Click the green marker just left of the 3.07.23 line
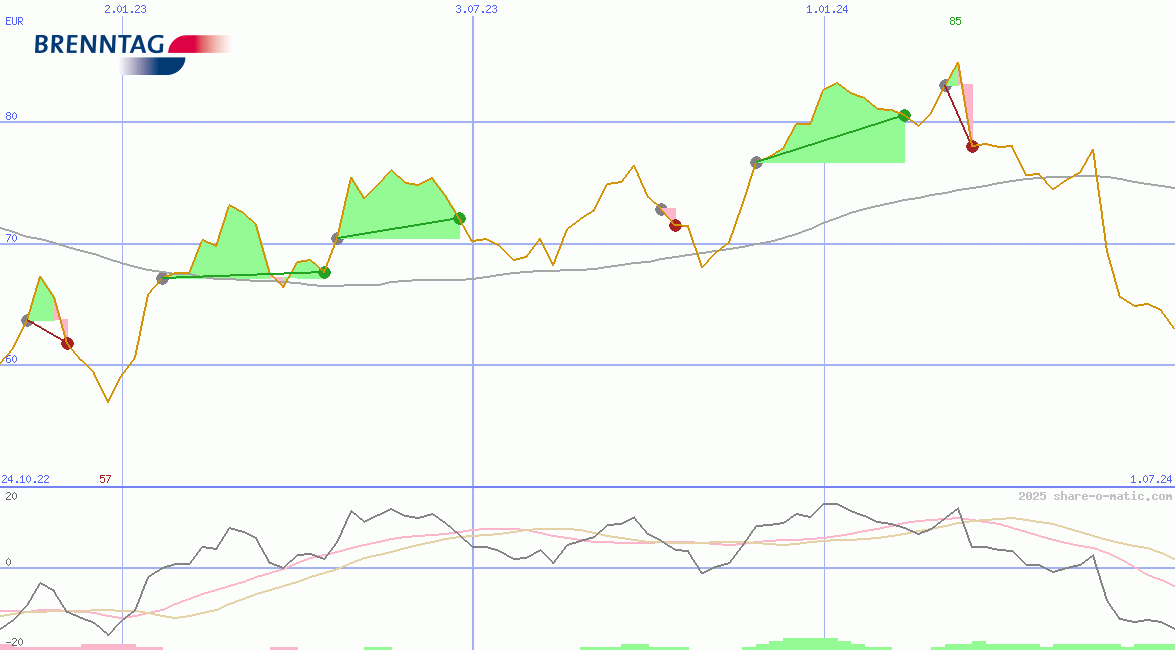 click(459, 218)
